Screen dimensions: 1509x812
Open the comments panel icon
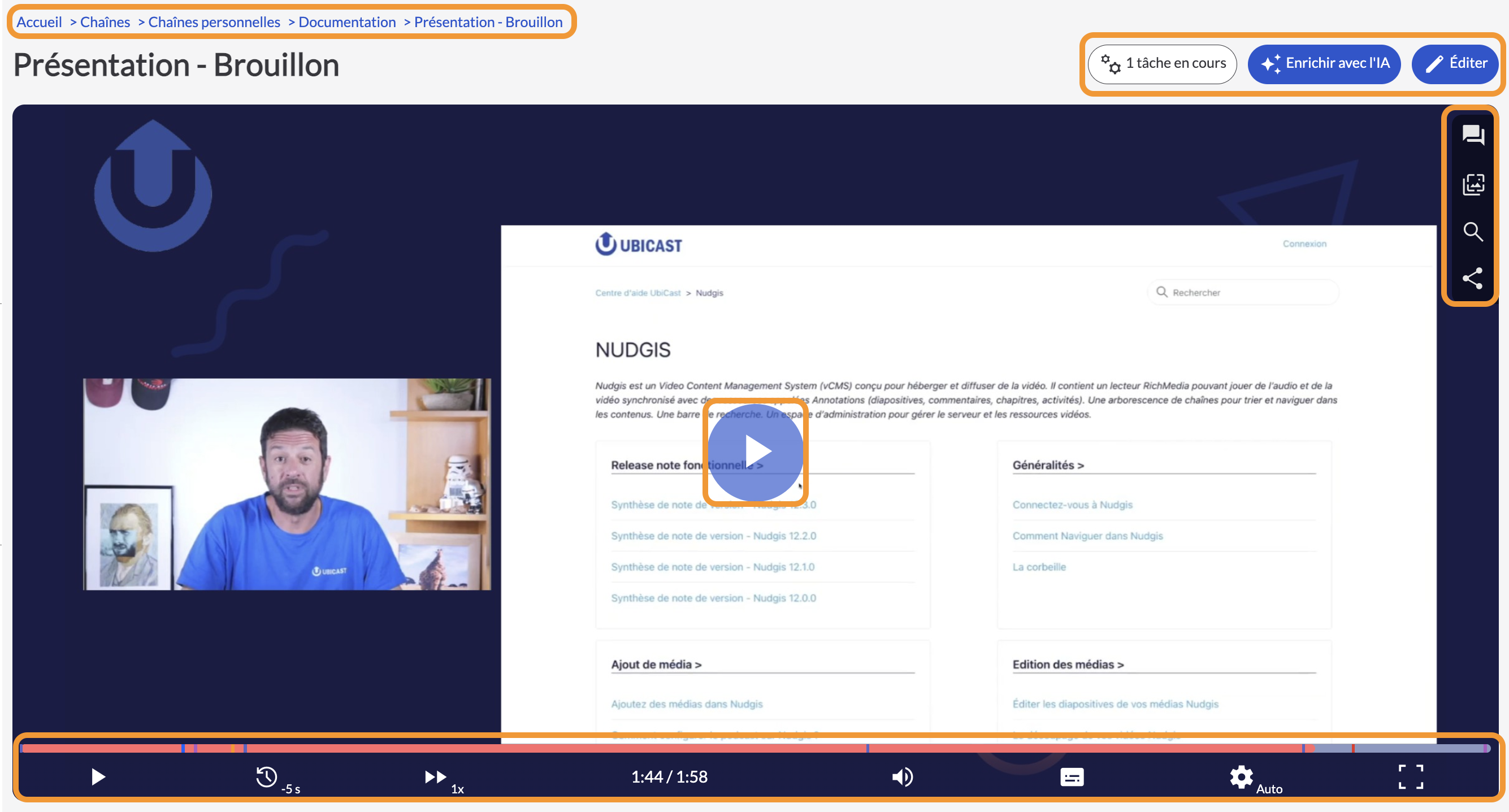coord(1473,136)
